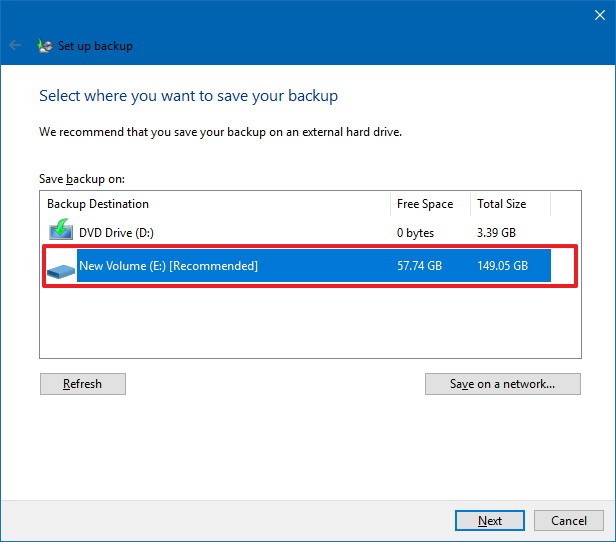Screen dimensions: 616x542
Task: Click the Save backup on label
Action: coord(82,179)
